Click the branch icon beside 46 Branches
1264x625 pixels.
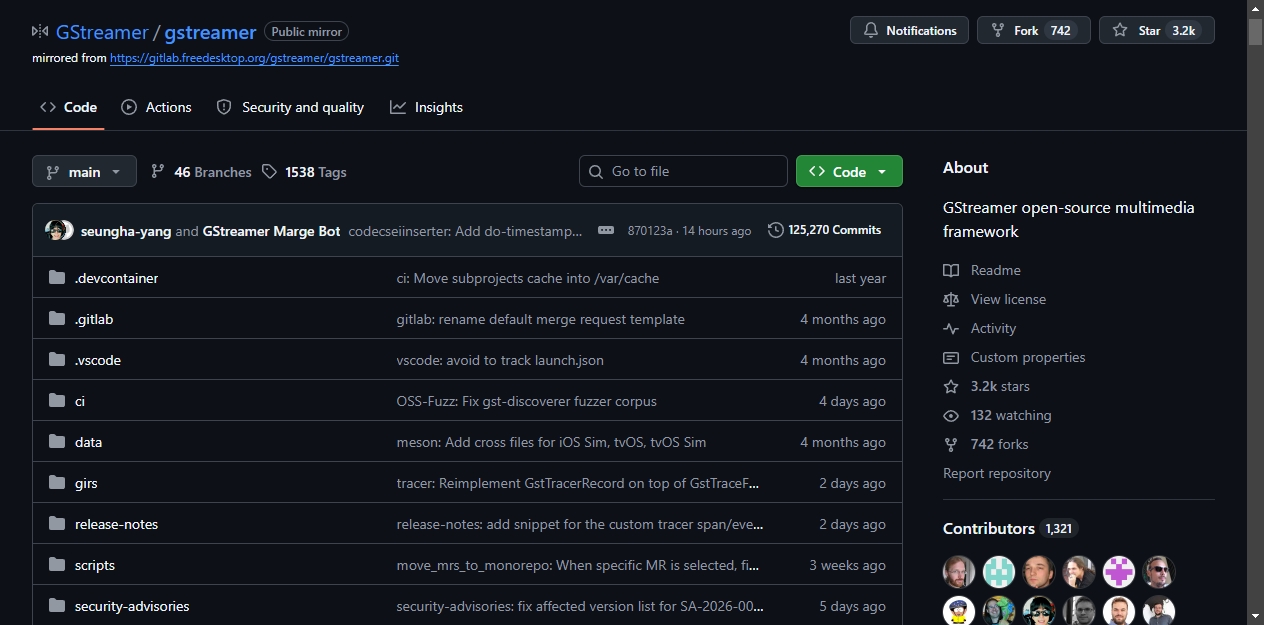click(x=158, y=171)
